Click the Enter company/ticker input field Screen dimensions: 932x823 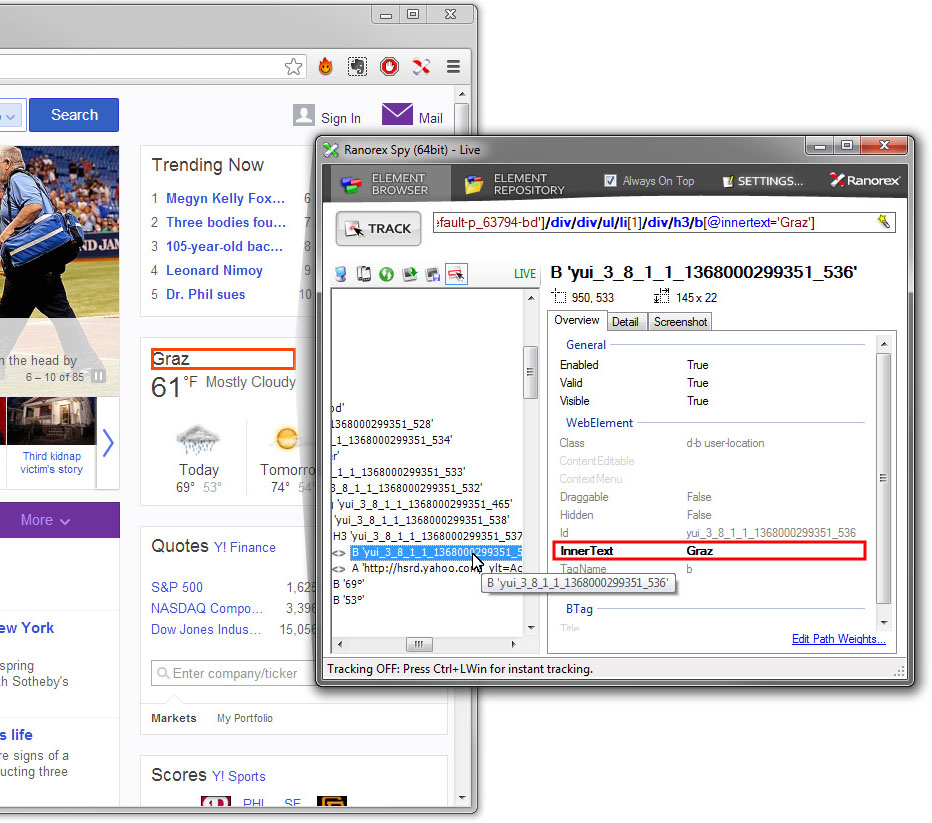[x=235, y=673]
